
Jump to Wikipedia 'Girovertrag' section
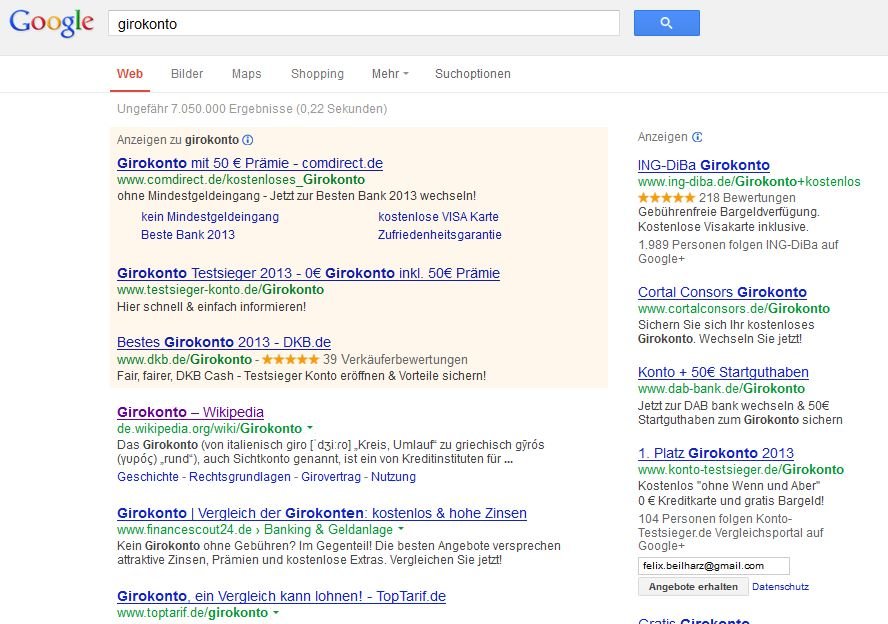click(x=331, y=477)
